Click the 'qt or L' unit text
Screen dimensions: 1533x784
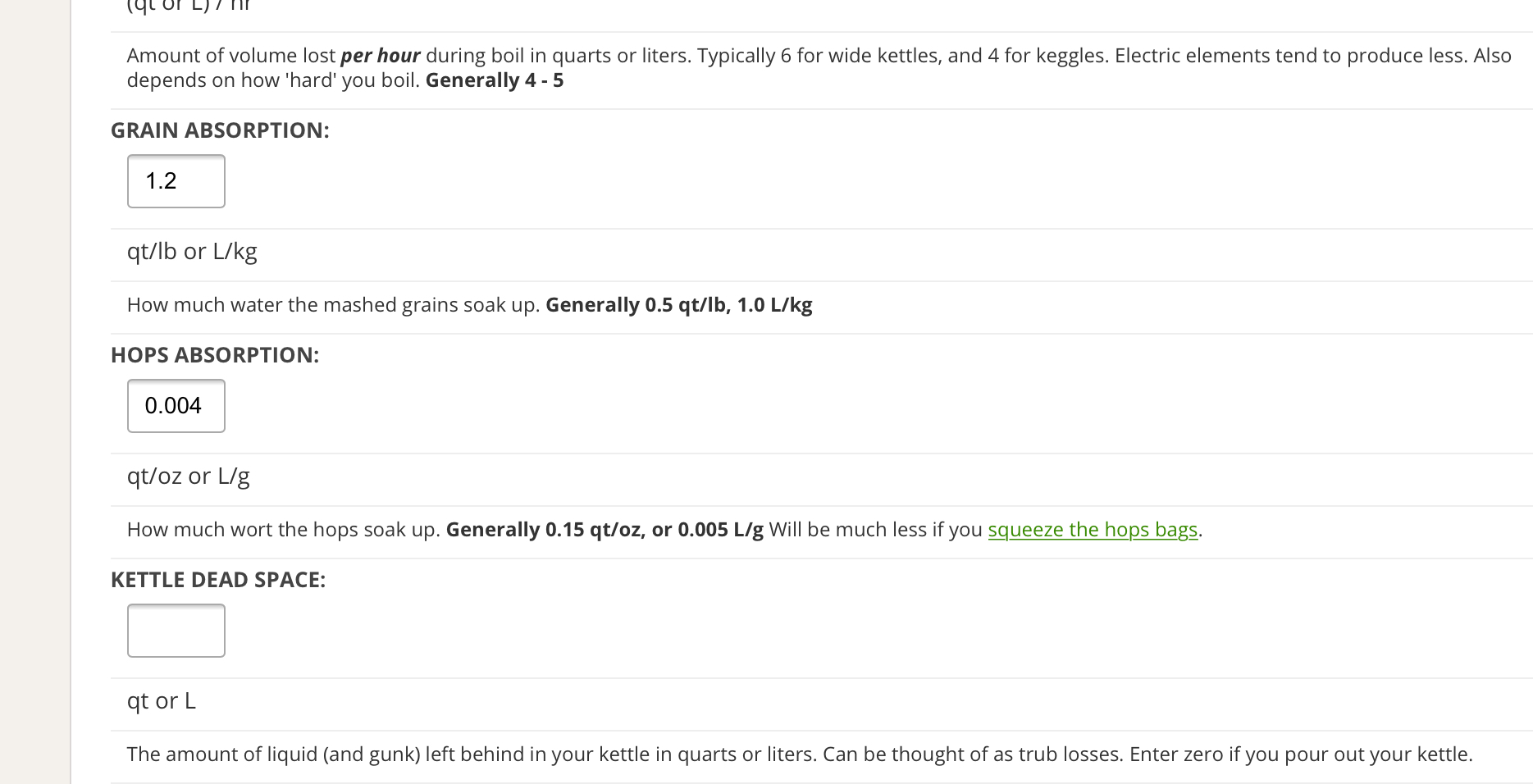click(162, 700)
